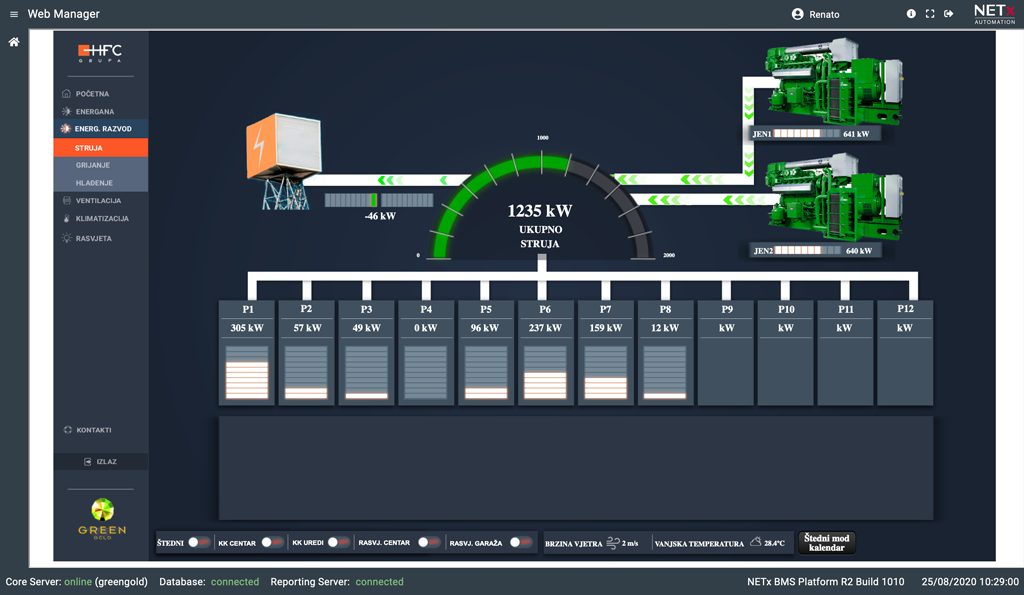1024x595 pixels.
Task: Go to the VENTILACIJA page
Action: [98, 201]
